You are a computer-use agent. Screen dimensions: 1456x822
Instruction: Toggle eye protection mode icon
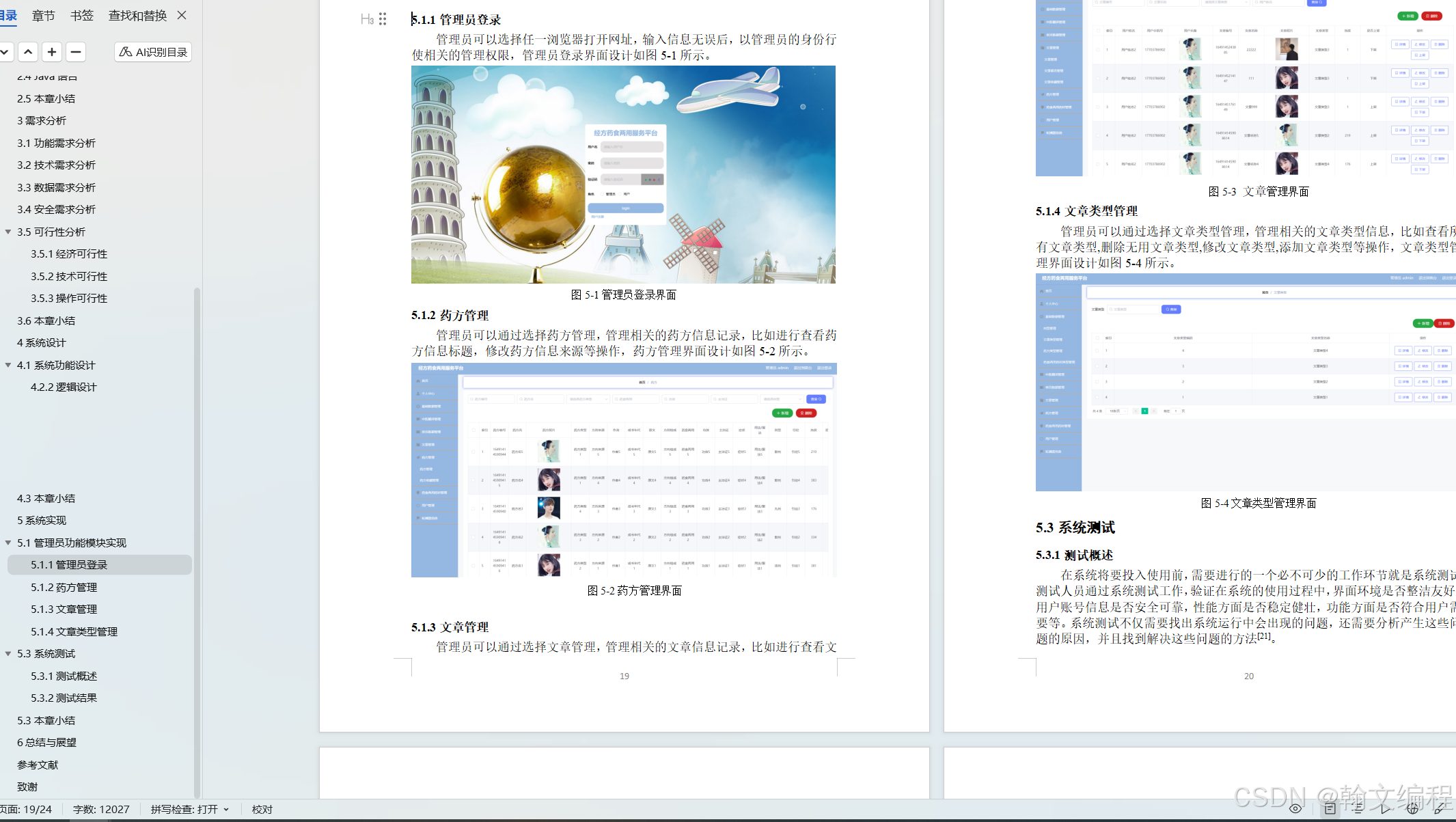[1295, 809]
